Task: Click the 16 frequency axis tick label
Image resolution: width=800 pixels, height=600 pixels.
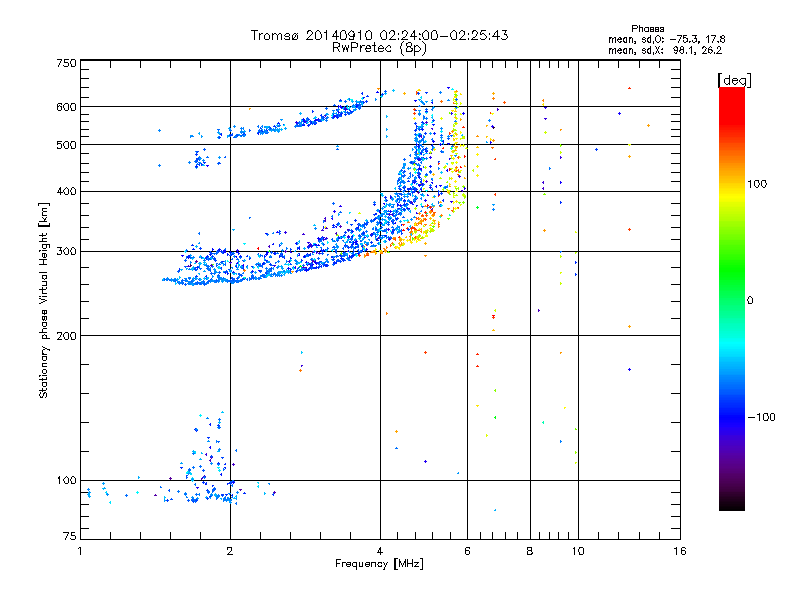Action: coord(679,551)
